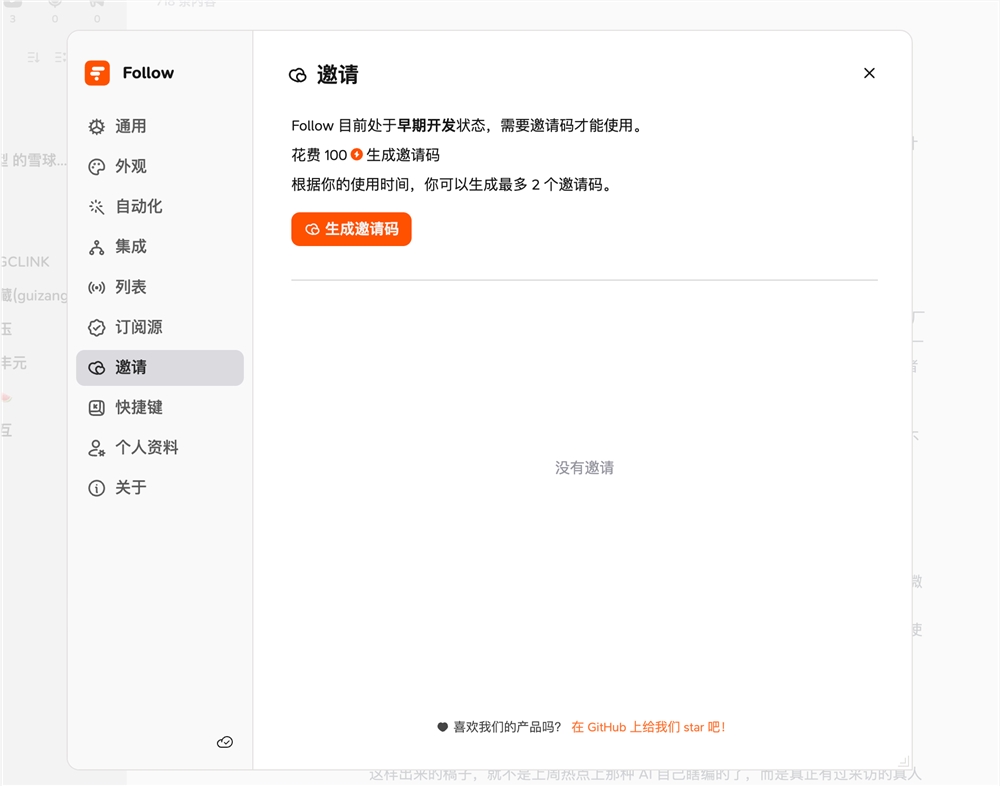The image size is (1000, 786).
Task: Click the 没有邀请 empty state text
Action: pyautogui.click(x=584, y=468)
